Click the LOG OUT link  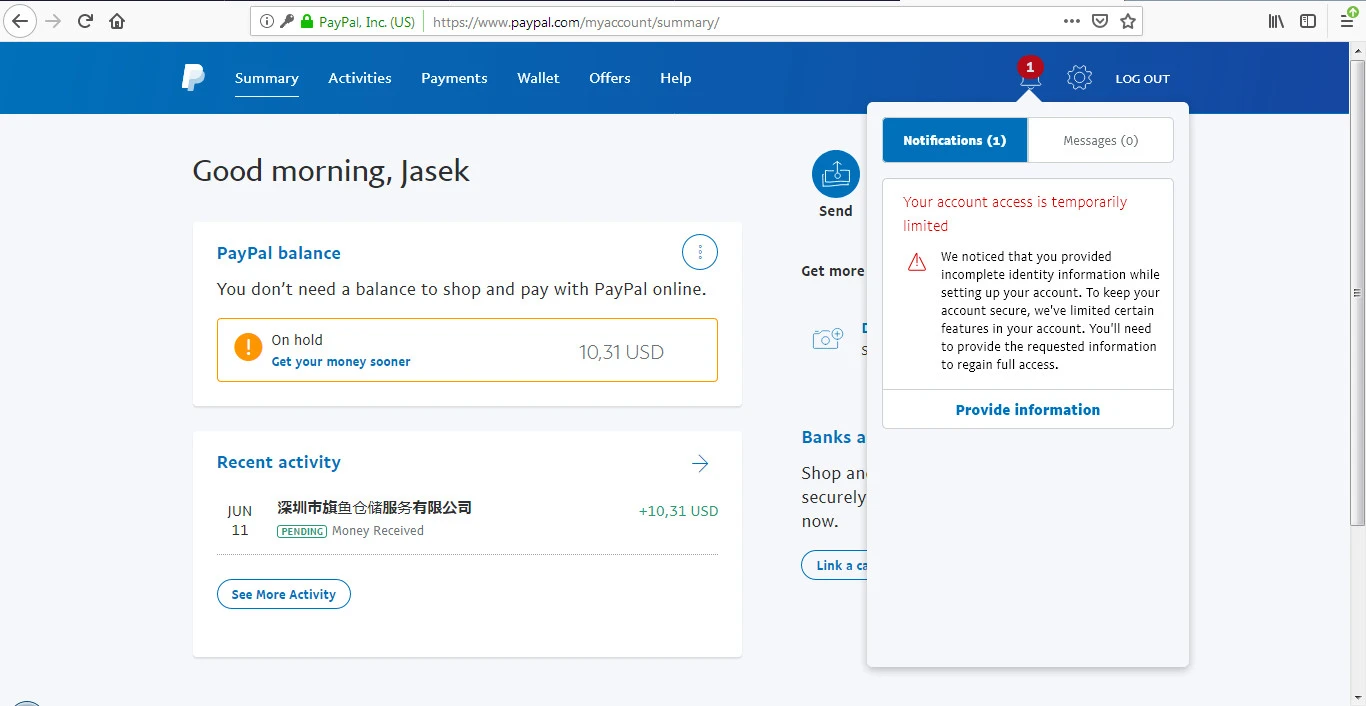[1142, 79]
